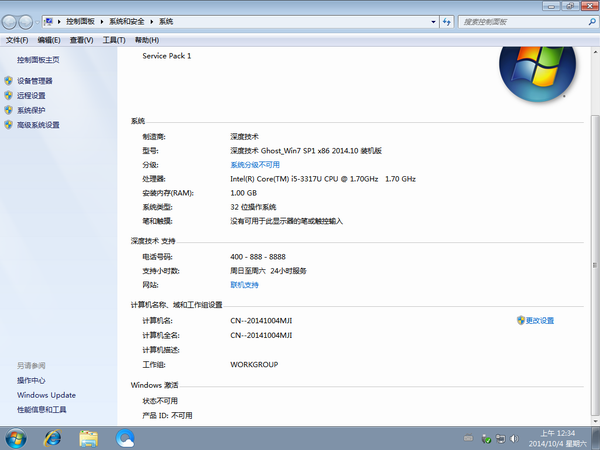Select the phone number 400 - 888 - 8888

tap(258, 257)
